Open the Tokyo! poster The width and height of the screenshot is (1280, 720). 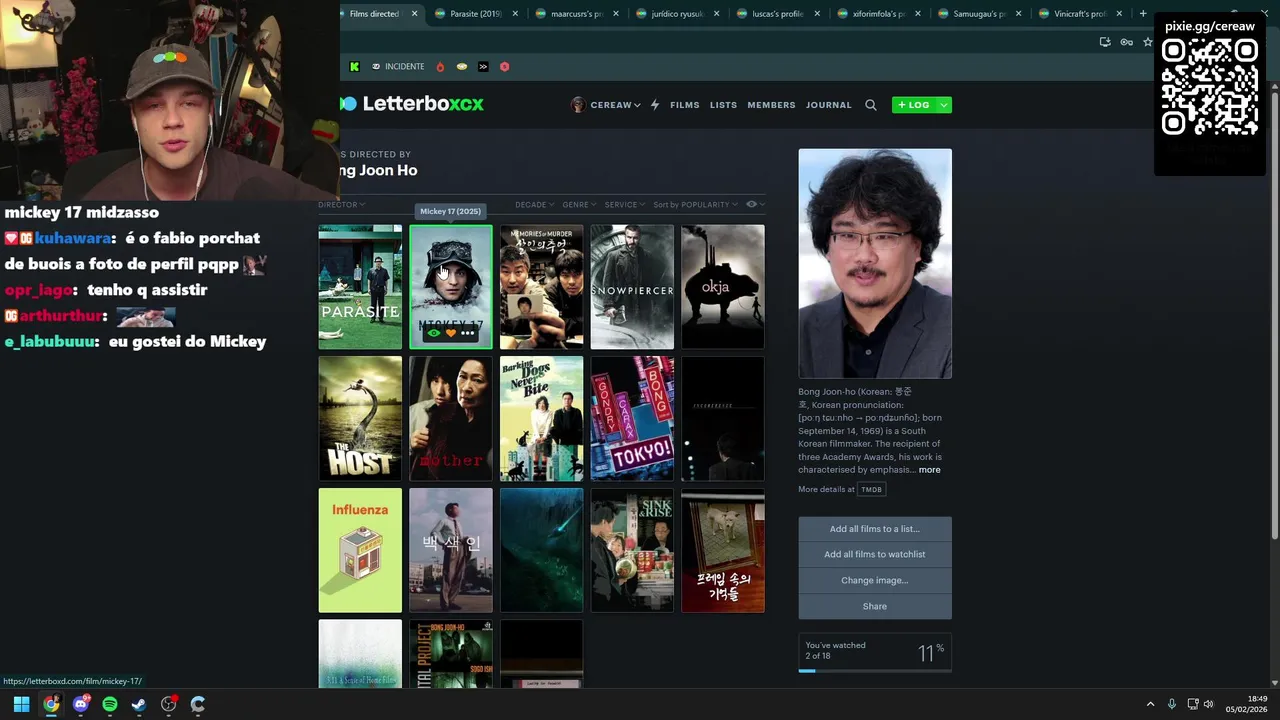[x=632, y=419]
